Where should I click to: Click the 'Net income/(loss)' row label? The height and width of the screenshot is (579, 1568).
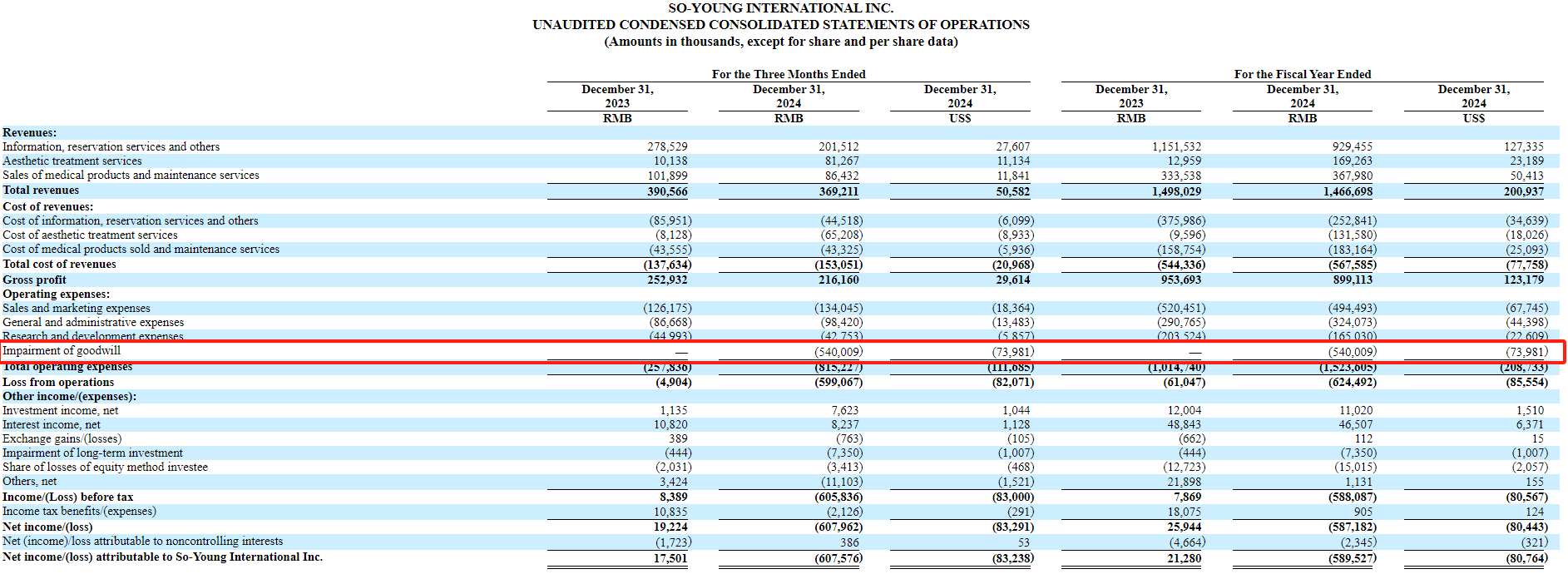point(47,527)
